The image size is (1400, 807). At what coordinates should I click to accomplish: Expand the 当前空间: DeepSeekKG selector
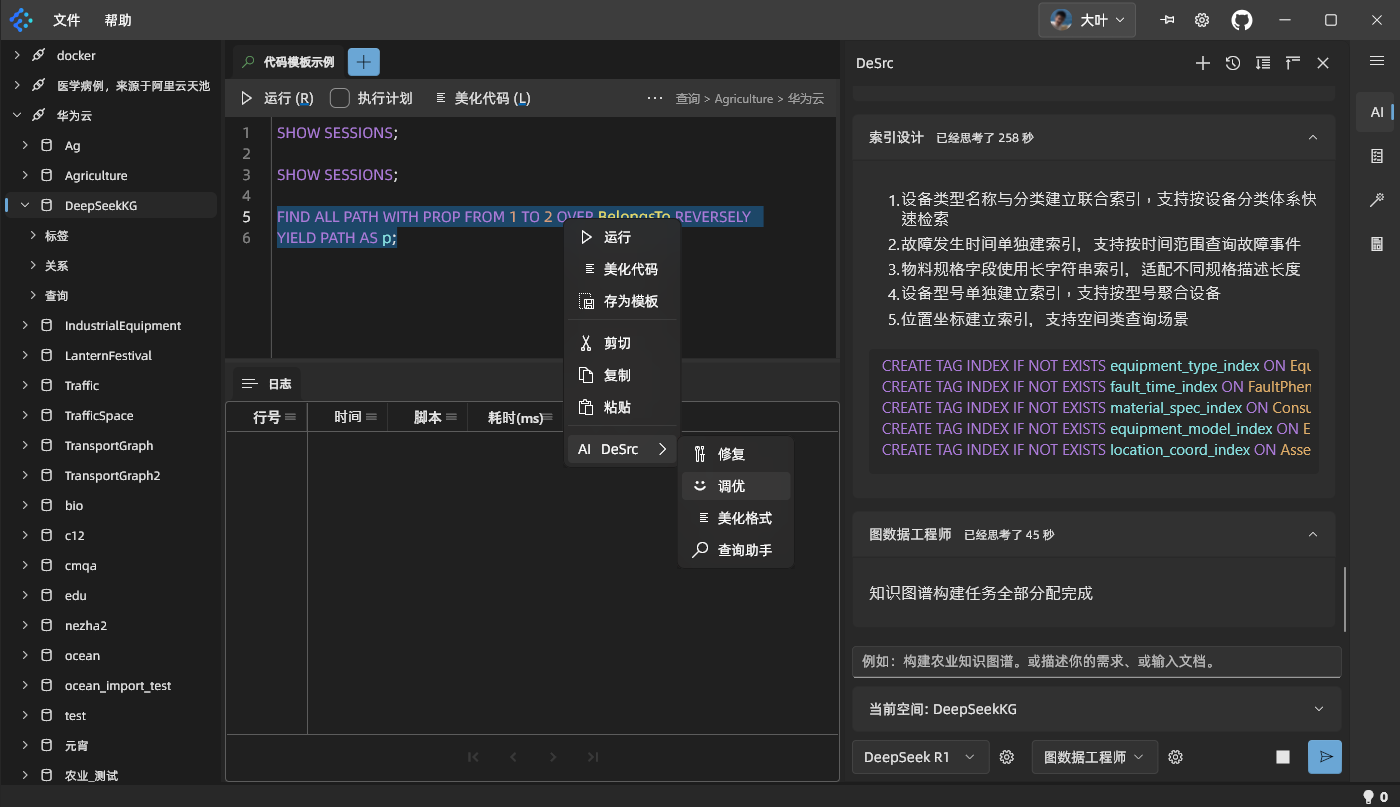tap(1095, 709)
